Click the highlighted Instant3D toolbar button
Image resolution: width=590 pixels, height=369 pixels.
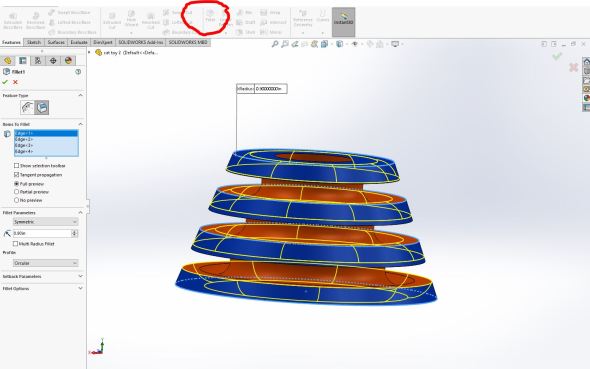point(344,22)
